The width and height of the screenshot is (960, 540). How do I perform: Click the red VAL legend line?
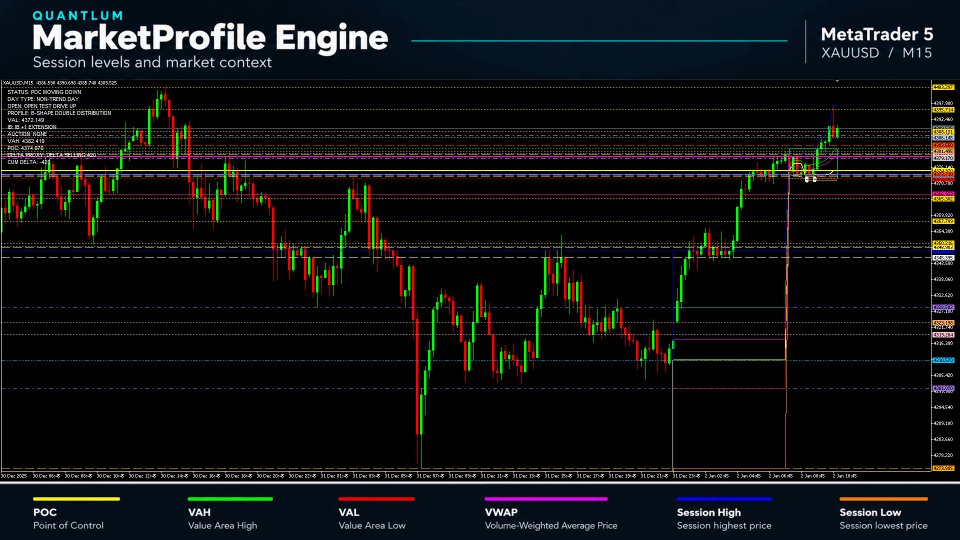377,499
